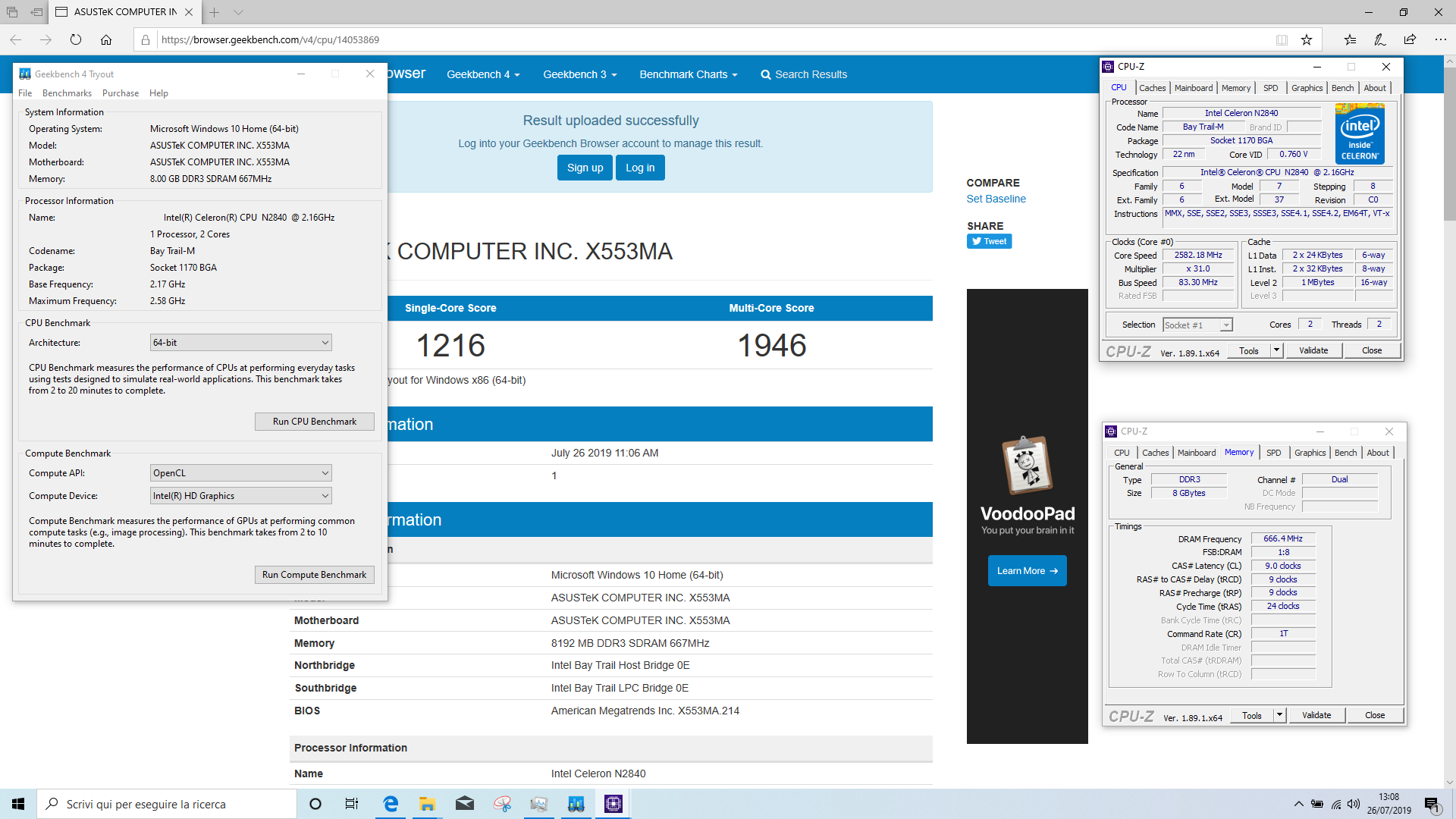Expand Compute Device dropdown
Image resolution: width=1456 pixels, height=819 pixels.
(241, 496)
